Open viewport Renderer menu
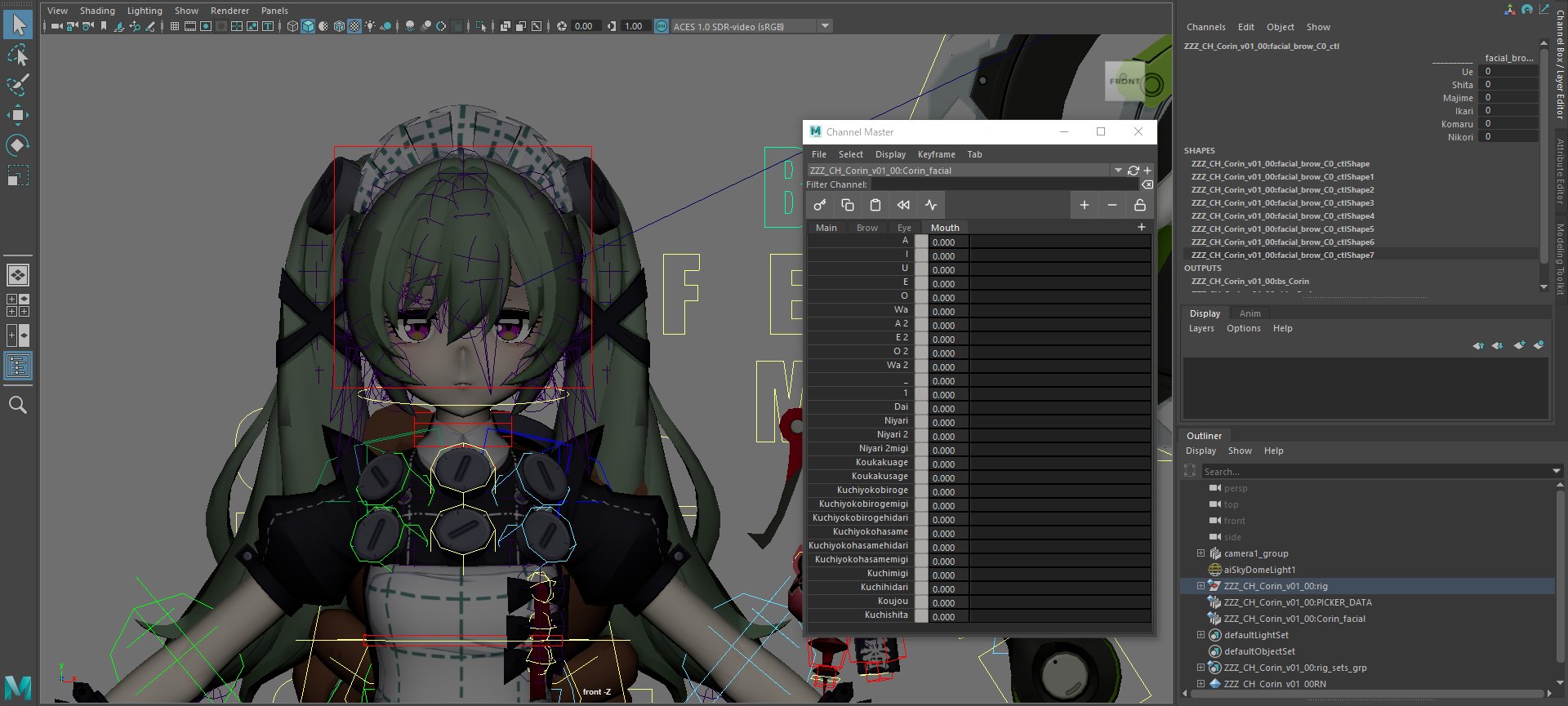The height and width of the screenshot is (706, 1568). click(x=229, y=11)
